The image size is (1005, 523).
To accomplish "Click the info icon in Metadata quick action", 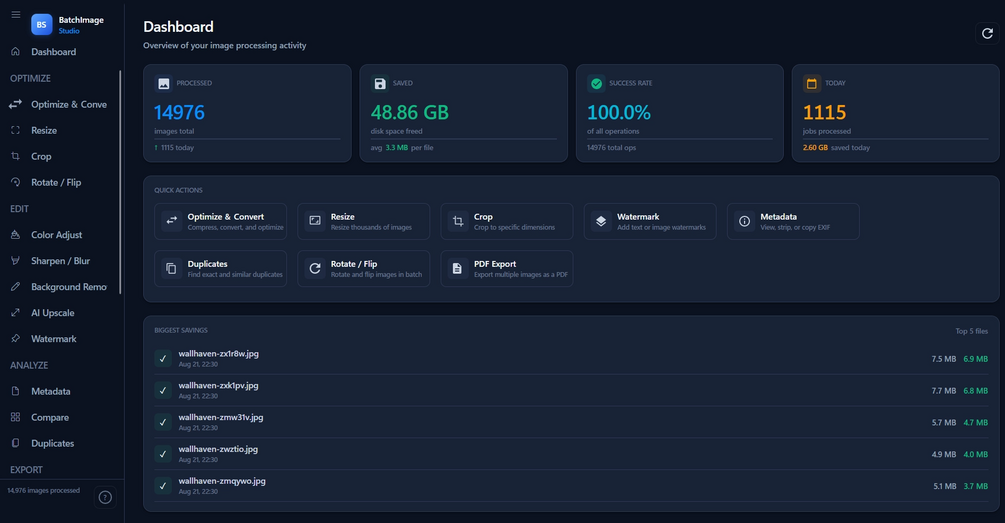I will 744,221.
